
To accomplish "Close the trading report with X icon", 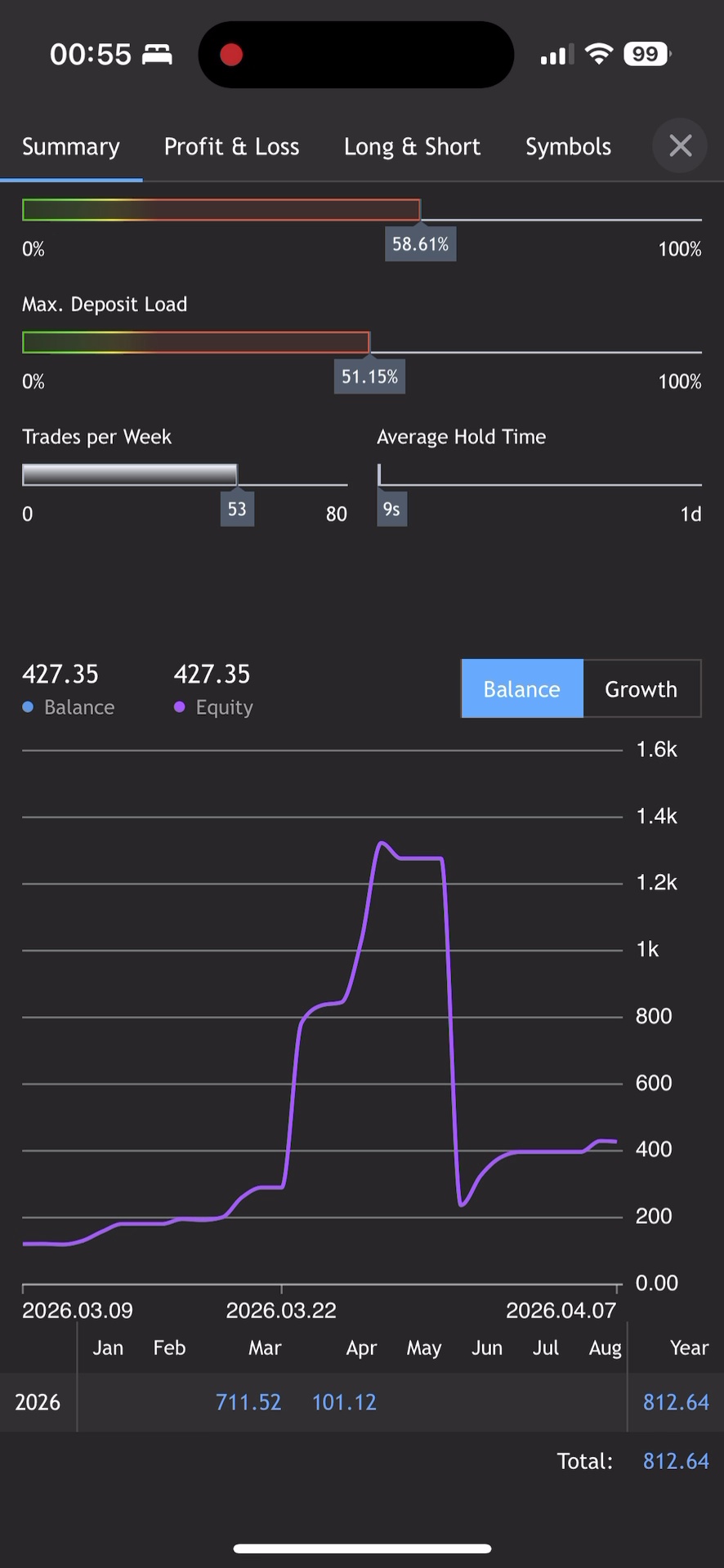I will click(x=680, y=146).
